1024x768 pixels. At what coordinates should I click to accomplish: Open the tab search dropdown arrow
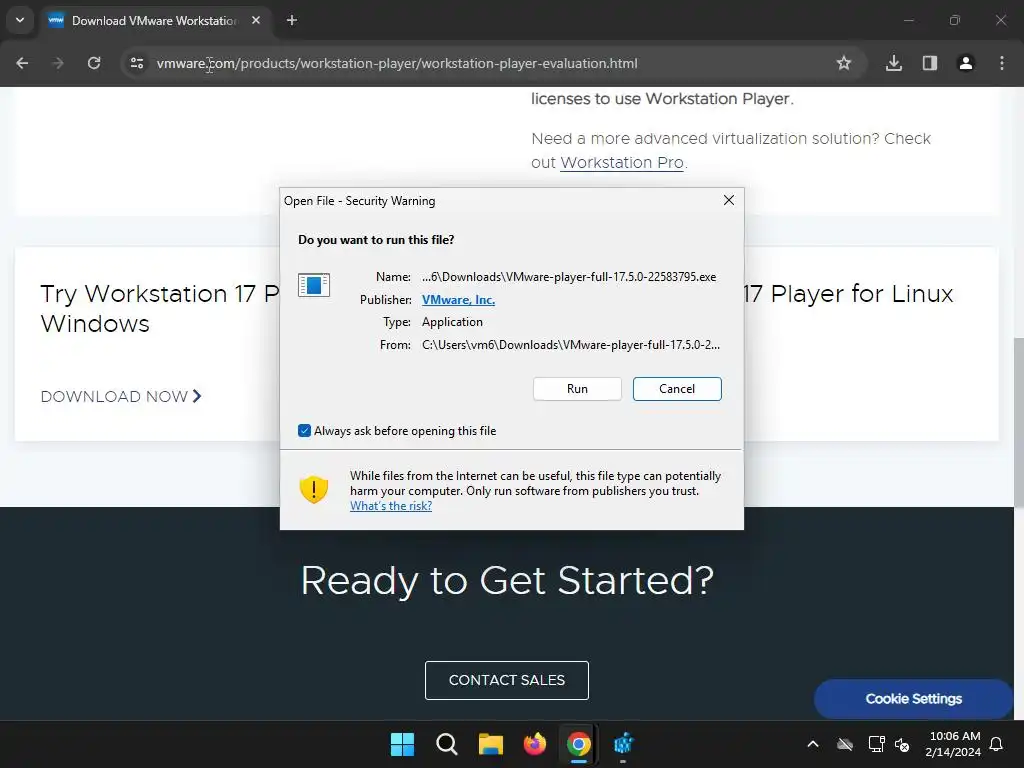click(20, 20)
